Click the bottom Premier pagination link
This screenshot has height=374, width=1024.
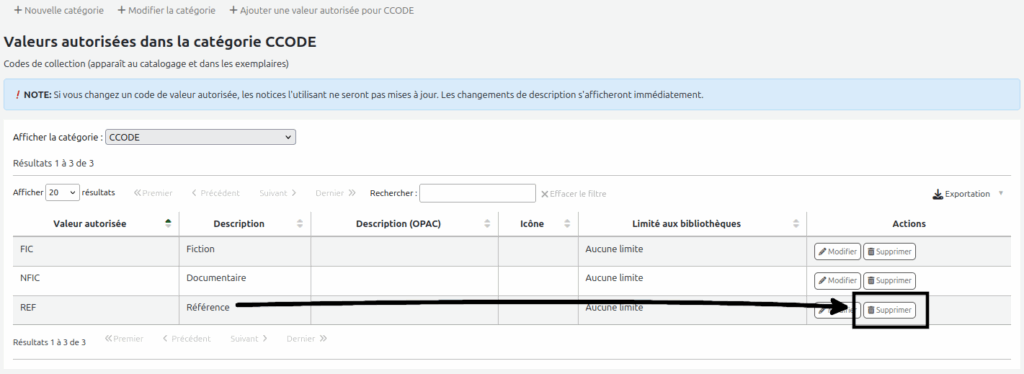tap(124, 339)
